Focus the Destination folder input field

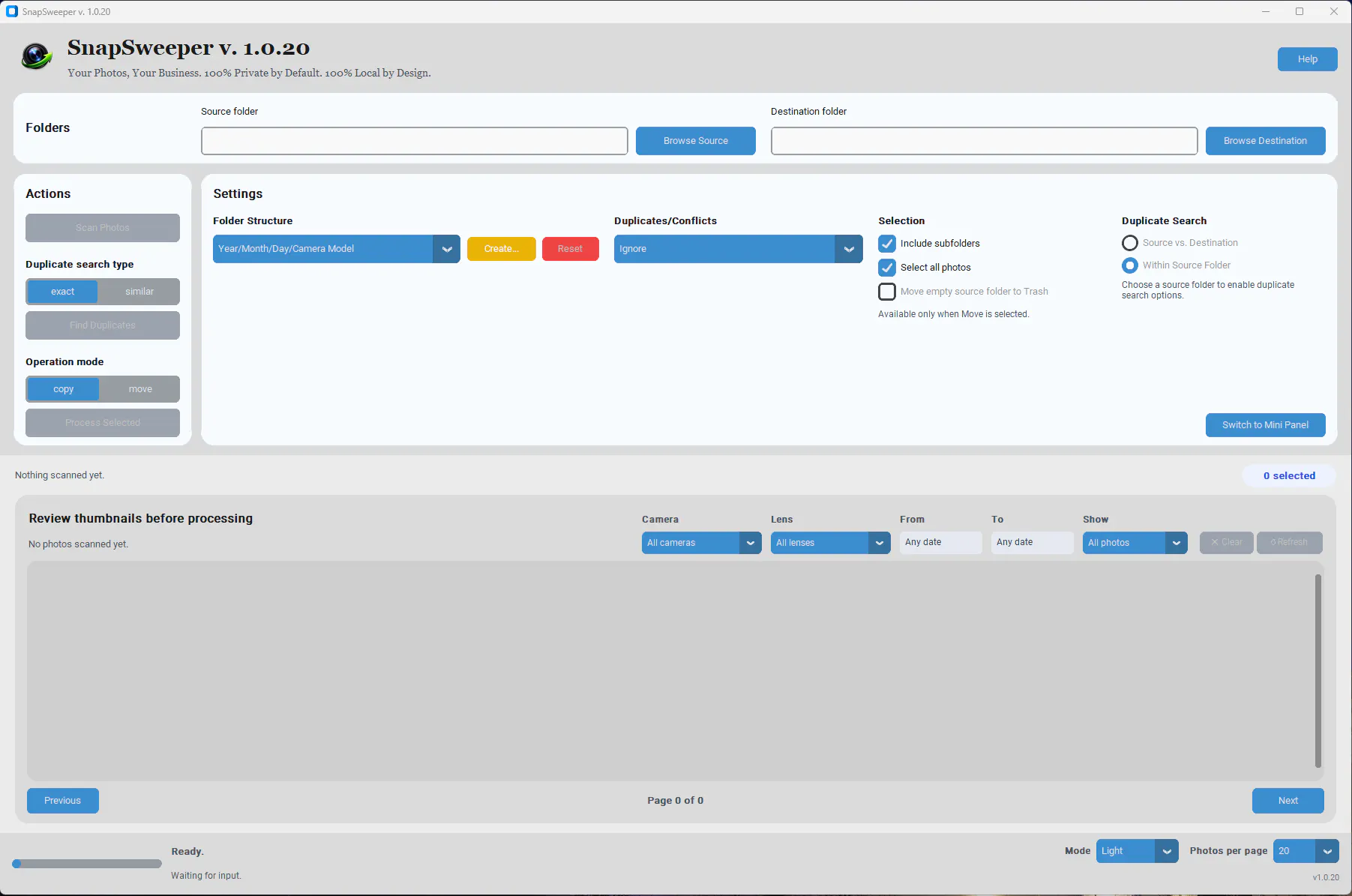[984, 141]
